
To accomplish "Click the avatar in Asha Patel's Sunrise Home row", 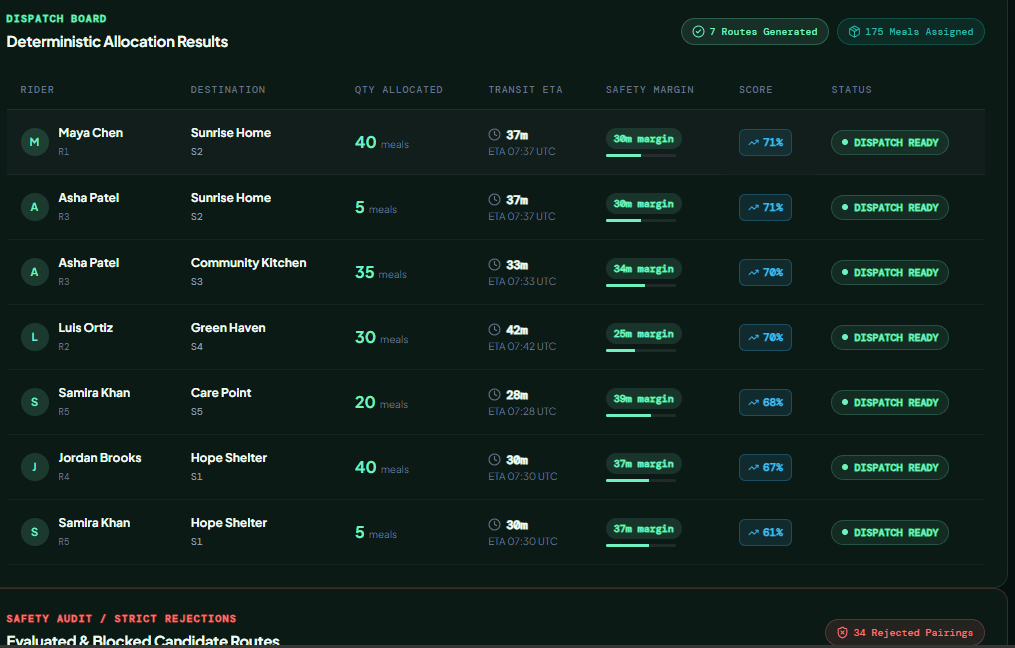I will coord(35,207).
